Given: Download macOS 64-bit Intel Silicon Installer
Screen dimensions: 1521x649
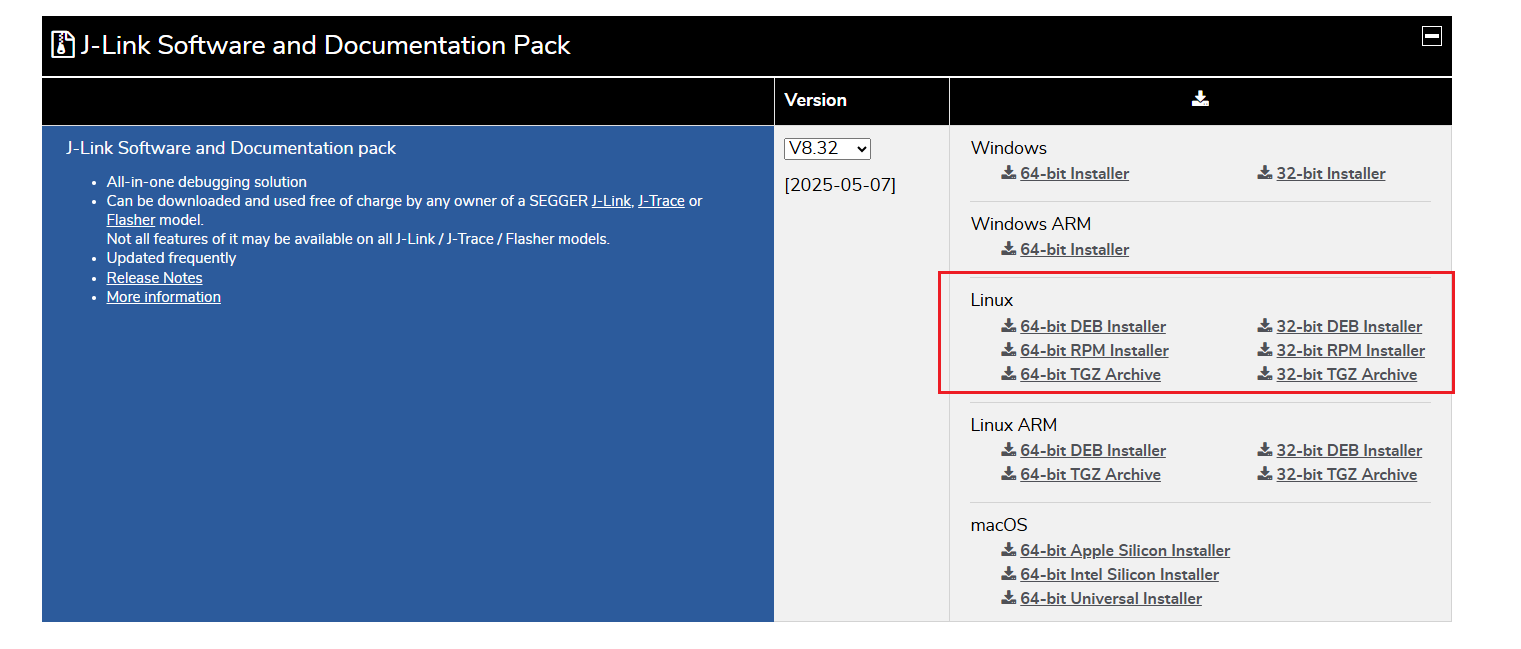Looking at the screenshot, I should (x=1119, y=574).
